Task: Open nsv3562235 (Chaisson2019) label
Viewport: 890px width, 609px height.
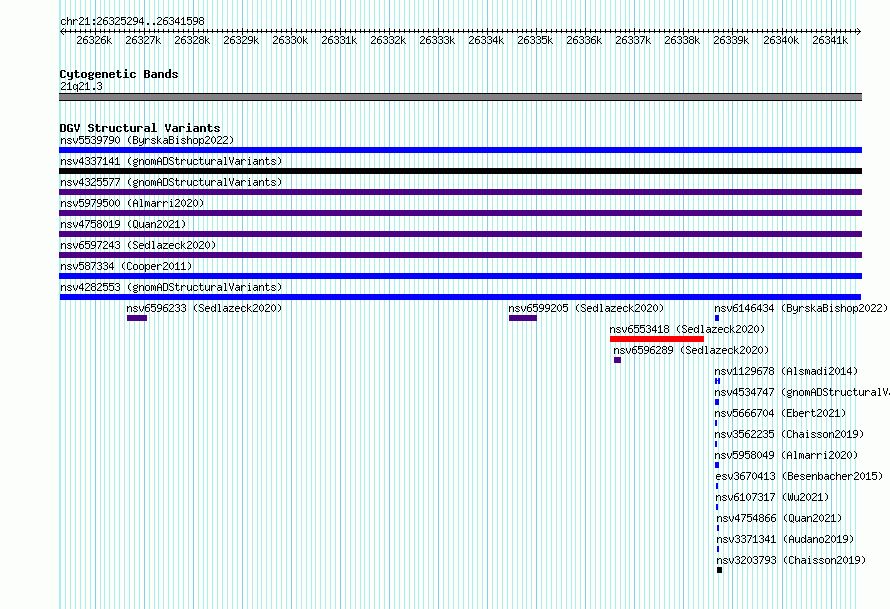Action: tap(790, 434)
